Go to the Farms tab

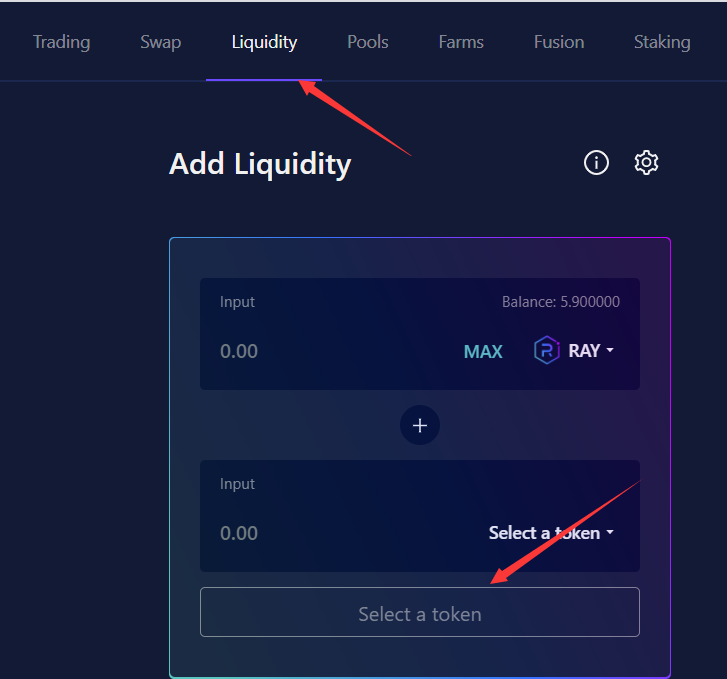click(x=461, y=42)
